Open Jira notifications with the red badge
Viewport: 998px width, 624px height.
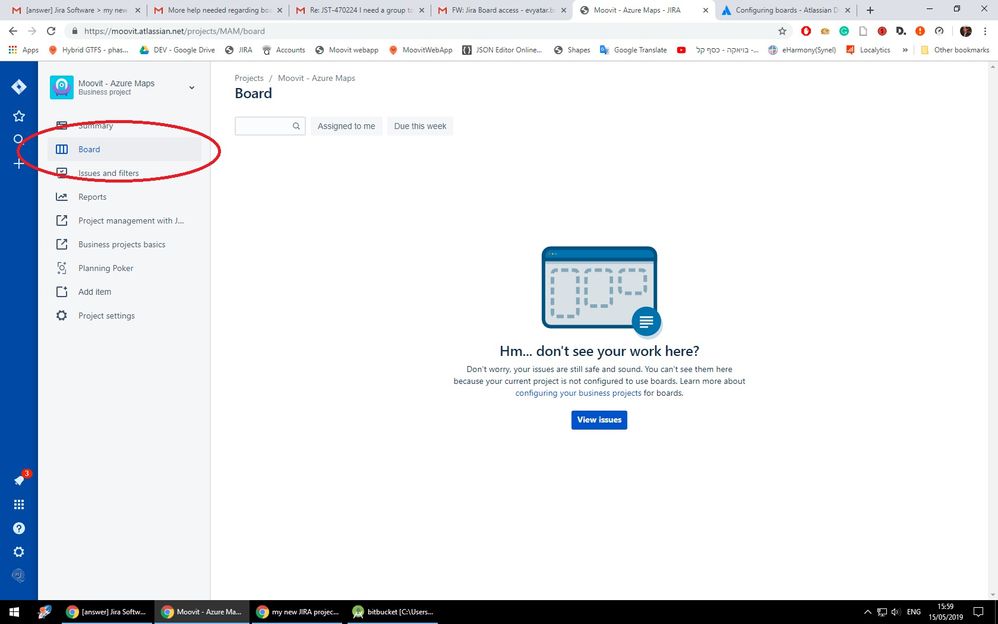click(x=20, y=480)
